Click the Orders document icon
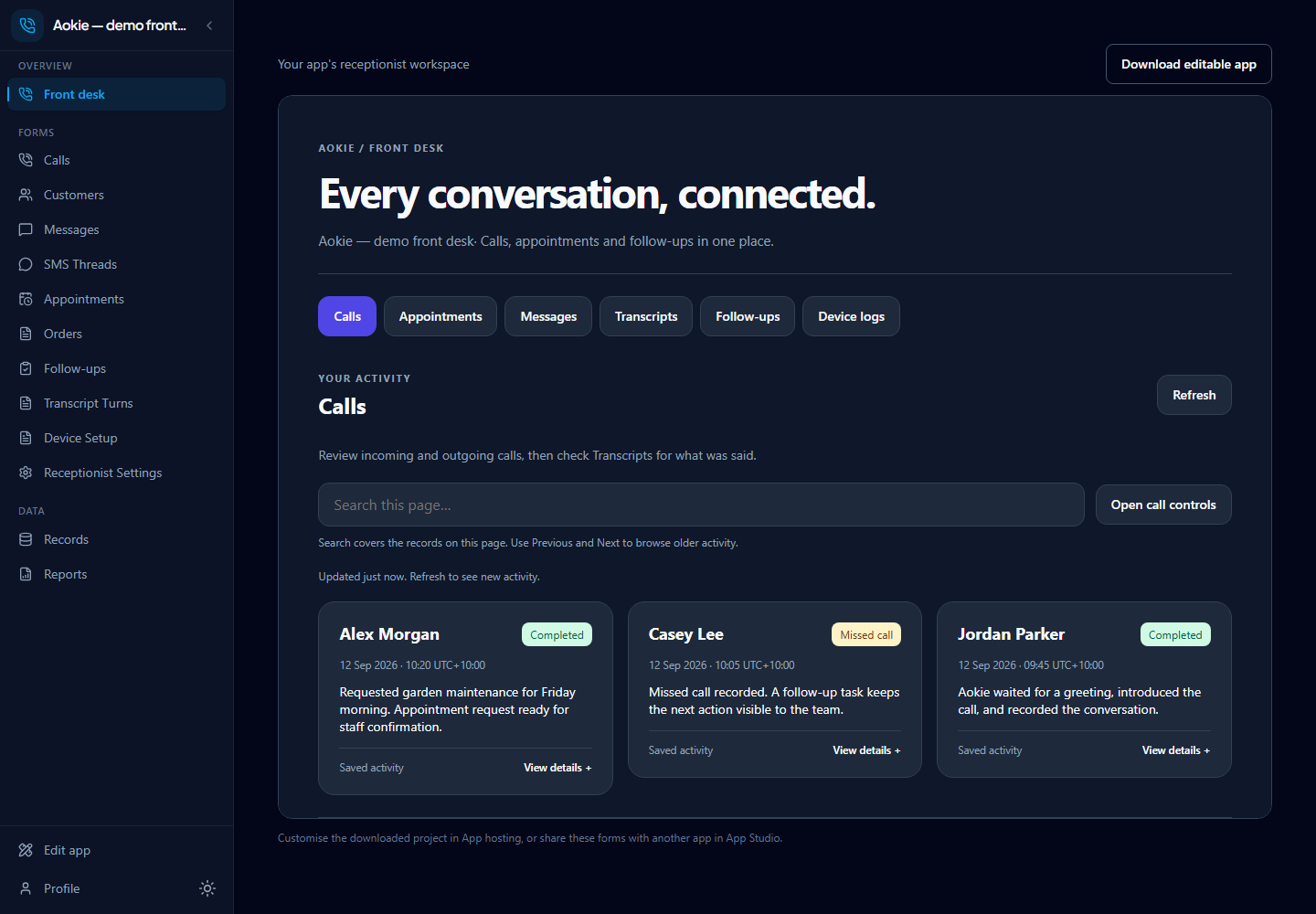This screenshot has height=914, width=1316. click(x=26, y=334)
